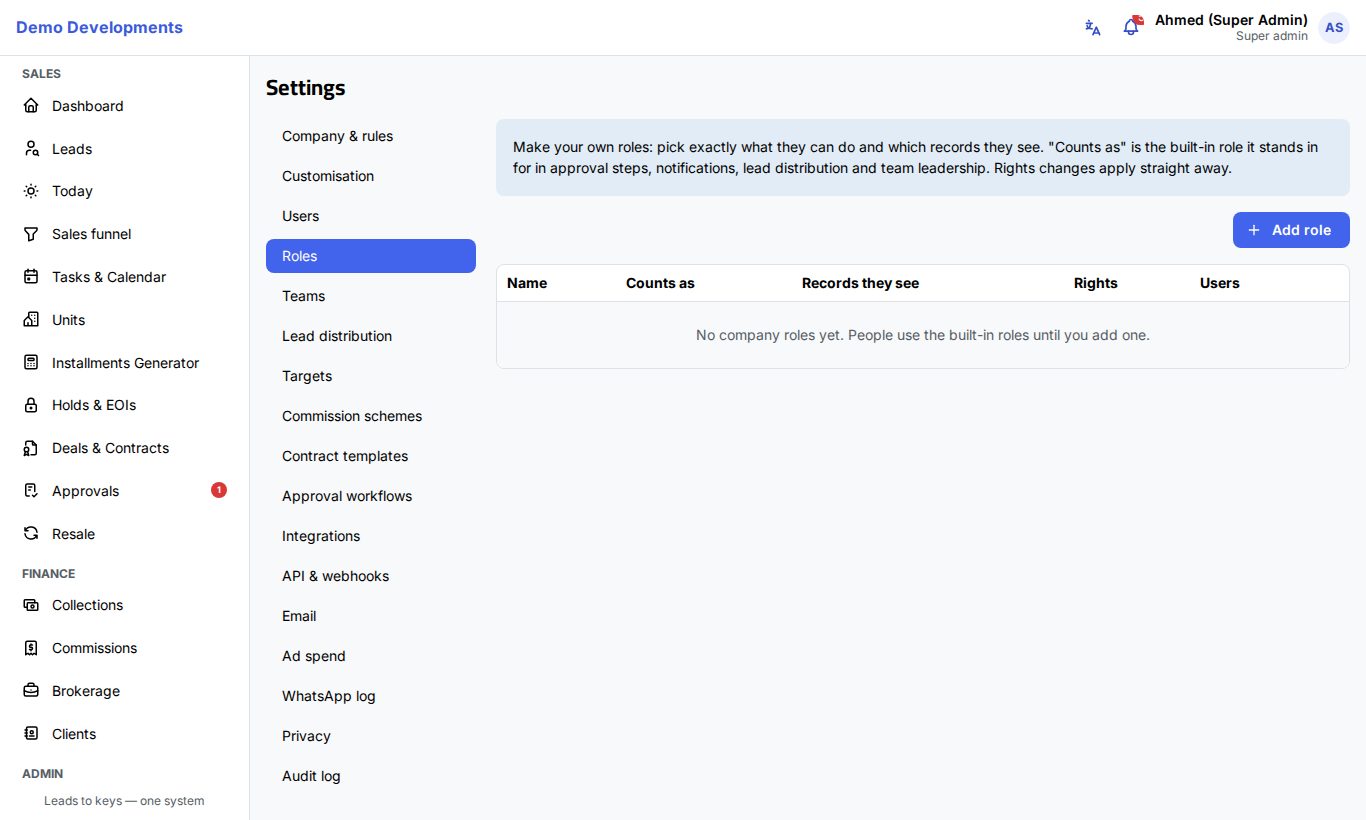Open the Audit log section
The height and width of the screenshot is (820, 1366).
click(371, 776)
